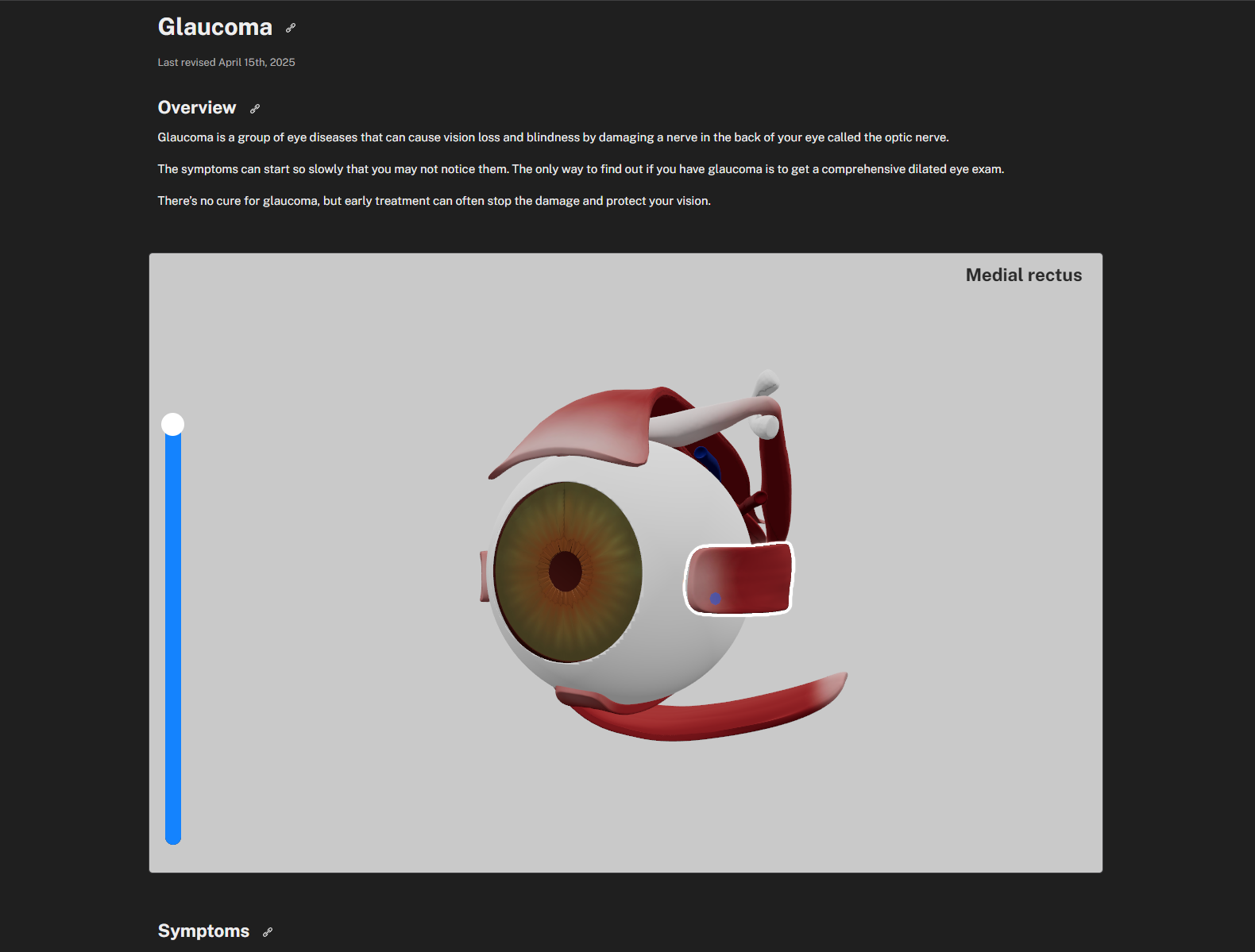Click the dark pupil of the eye model

click(x=566, y=571)
